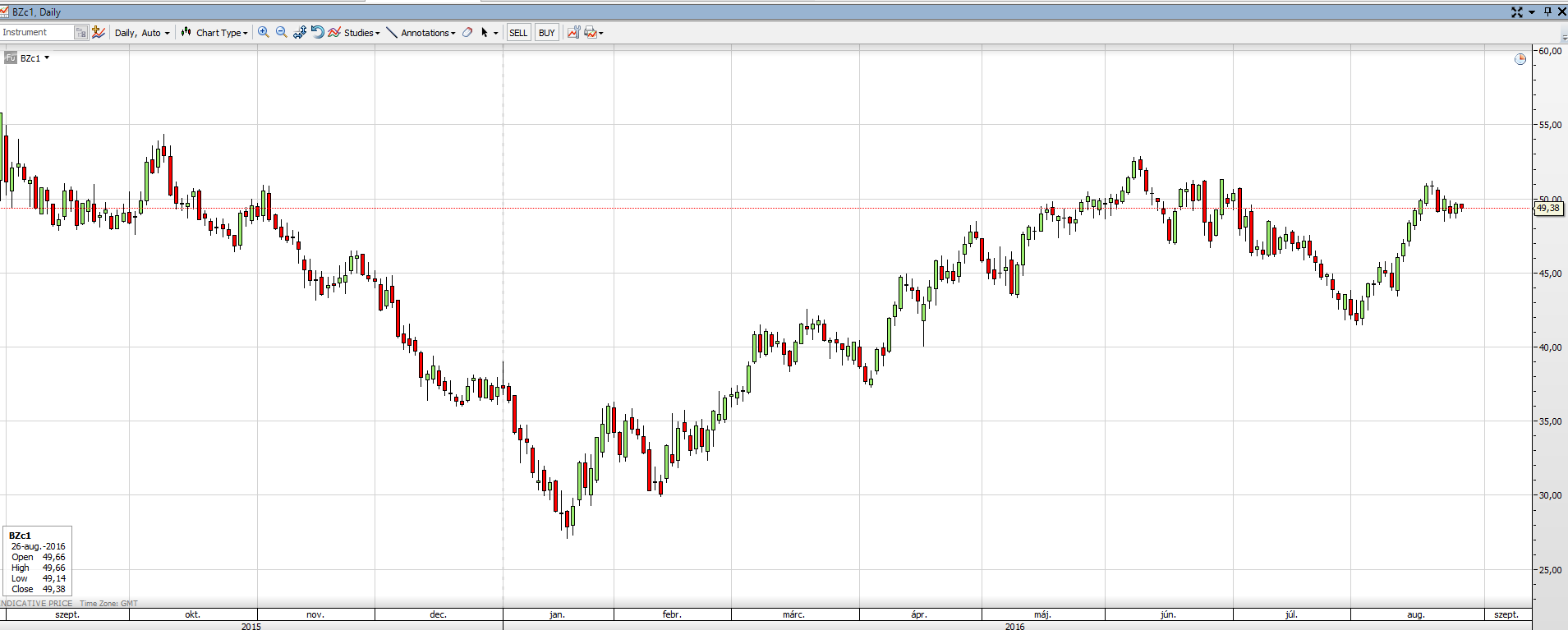Click the jan. label on time axis
Viewport: 1568px width, 630px height.
557,614
